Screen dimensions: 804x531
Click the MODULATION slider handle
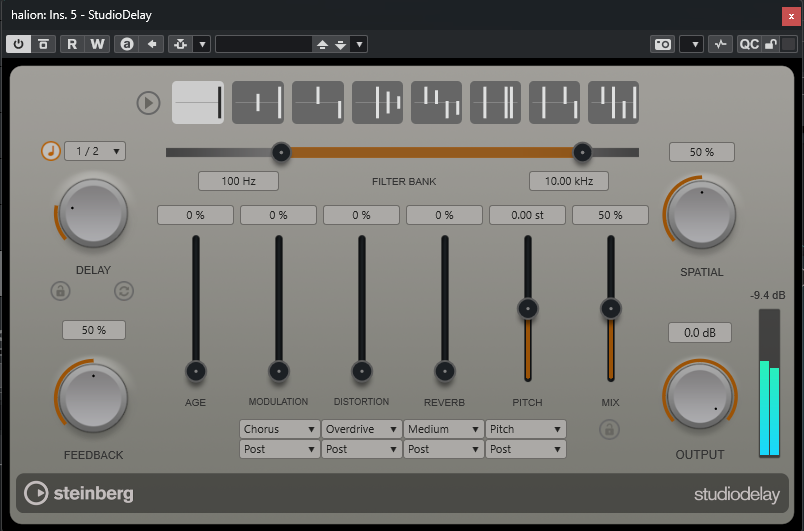[x=279, y=371]
